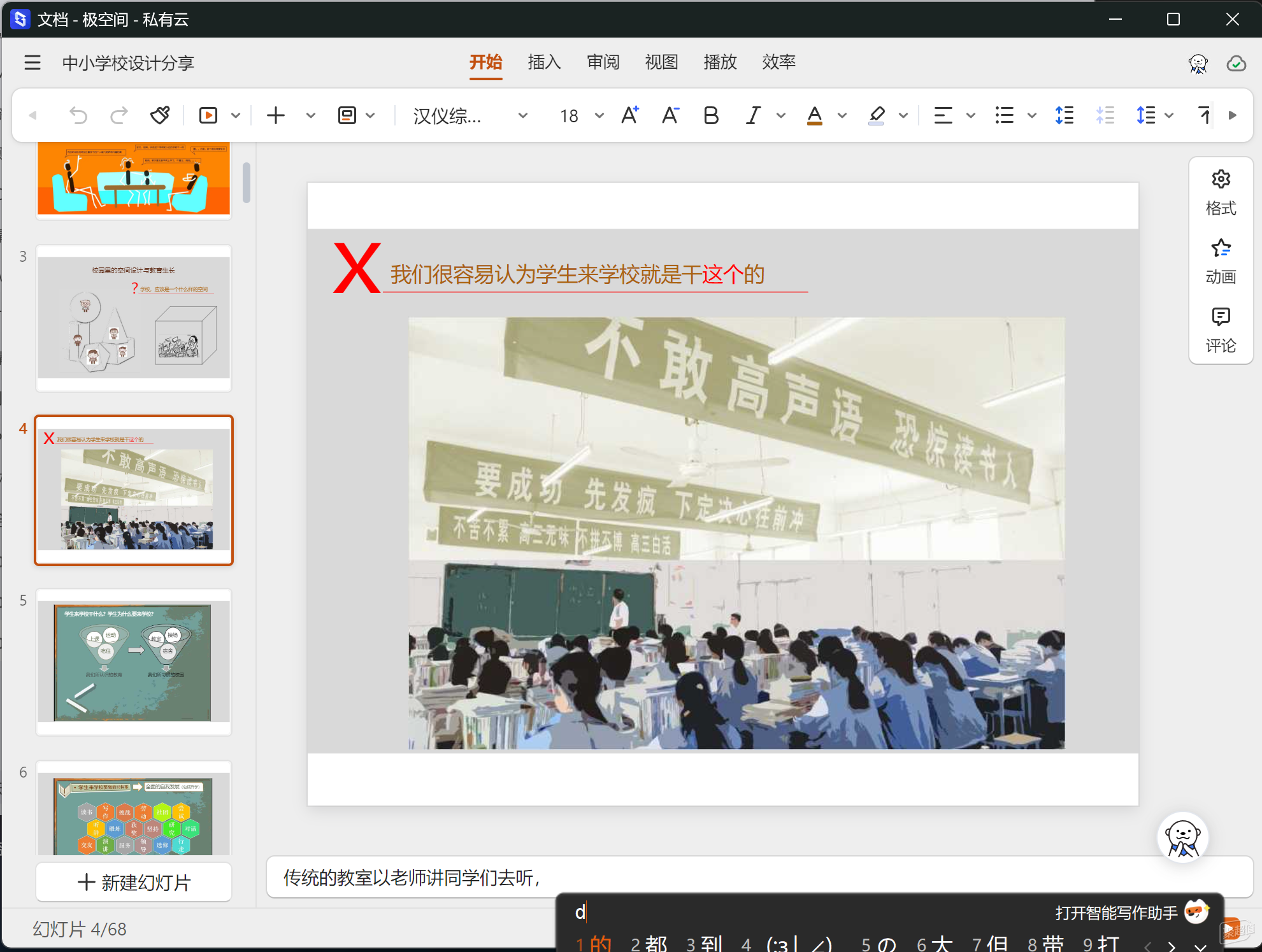Click the text alignment icon
This screenshot has height=952, width=1262.
tap(943, 115)
